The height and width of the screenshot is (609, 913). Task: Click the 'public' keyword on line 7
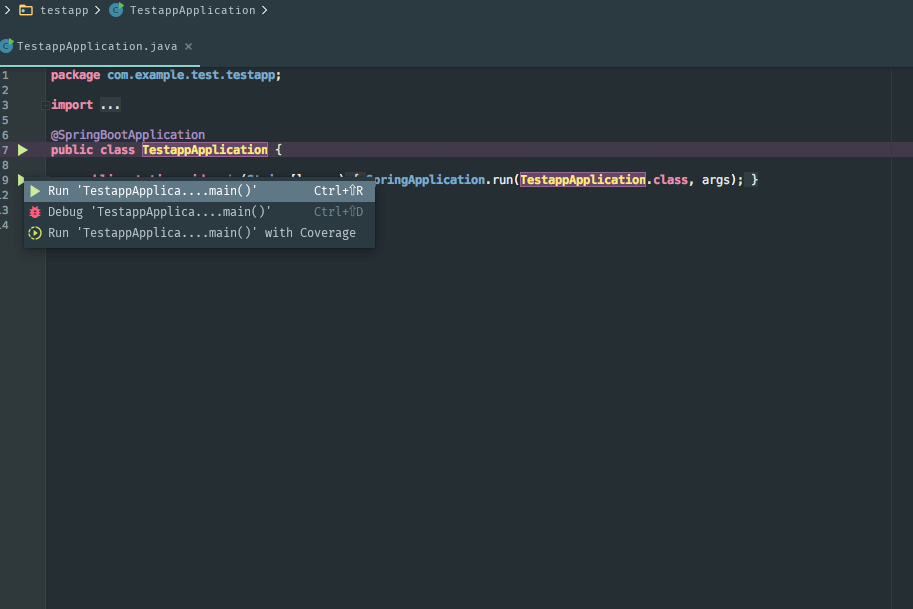72,150
